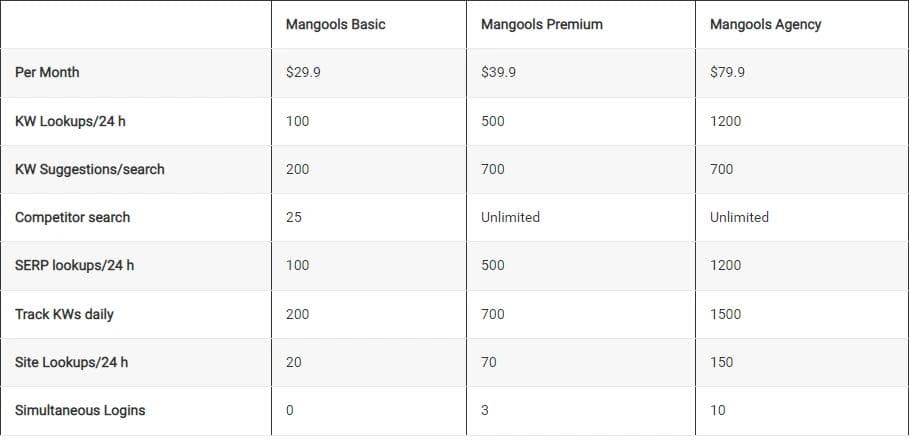Click the $29.9 Basic price cell
910x440 pixels.
coord(303,72)
